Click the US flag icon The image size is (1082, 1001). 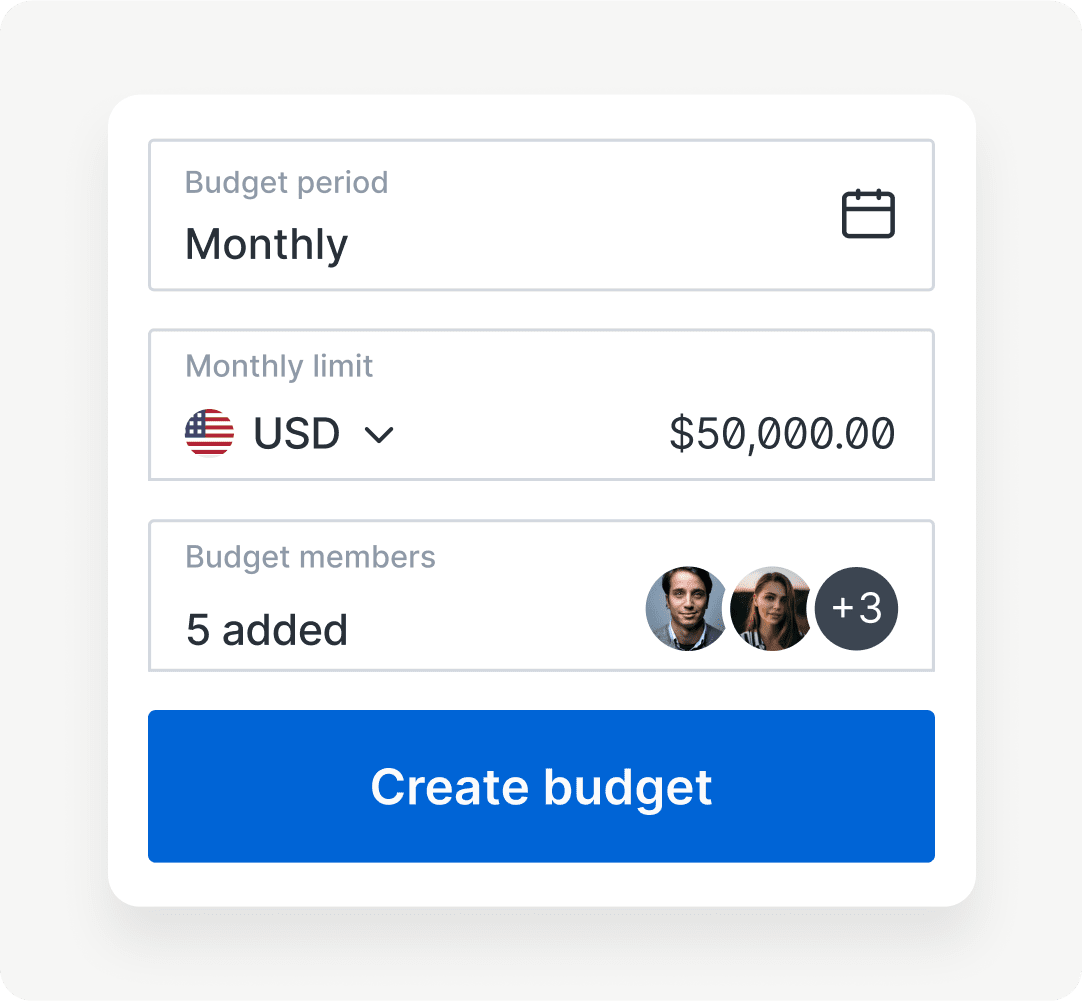tap(209, 433)
